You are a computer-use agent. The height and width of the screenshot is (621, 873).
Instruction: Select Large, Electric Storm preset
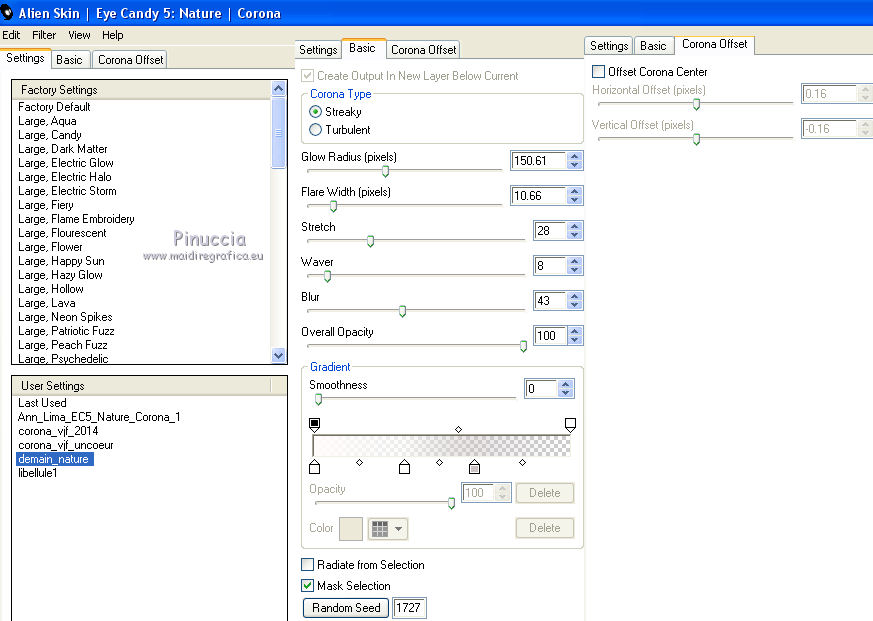(x=67, y=191)
